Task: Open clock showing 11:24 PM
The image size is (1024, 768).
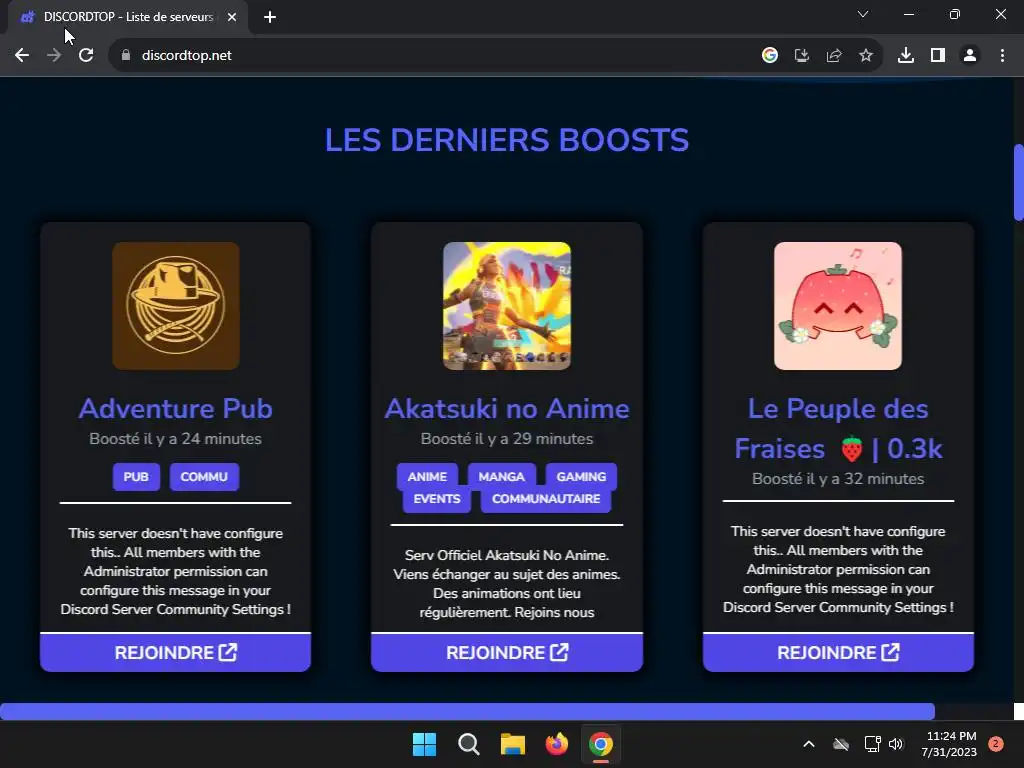Action: (x=949, y=744)
